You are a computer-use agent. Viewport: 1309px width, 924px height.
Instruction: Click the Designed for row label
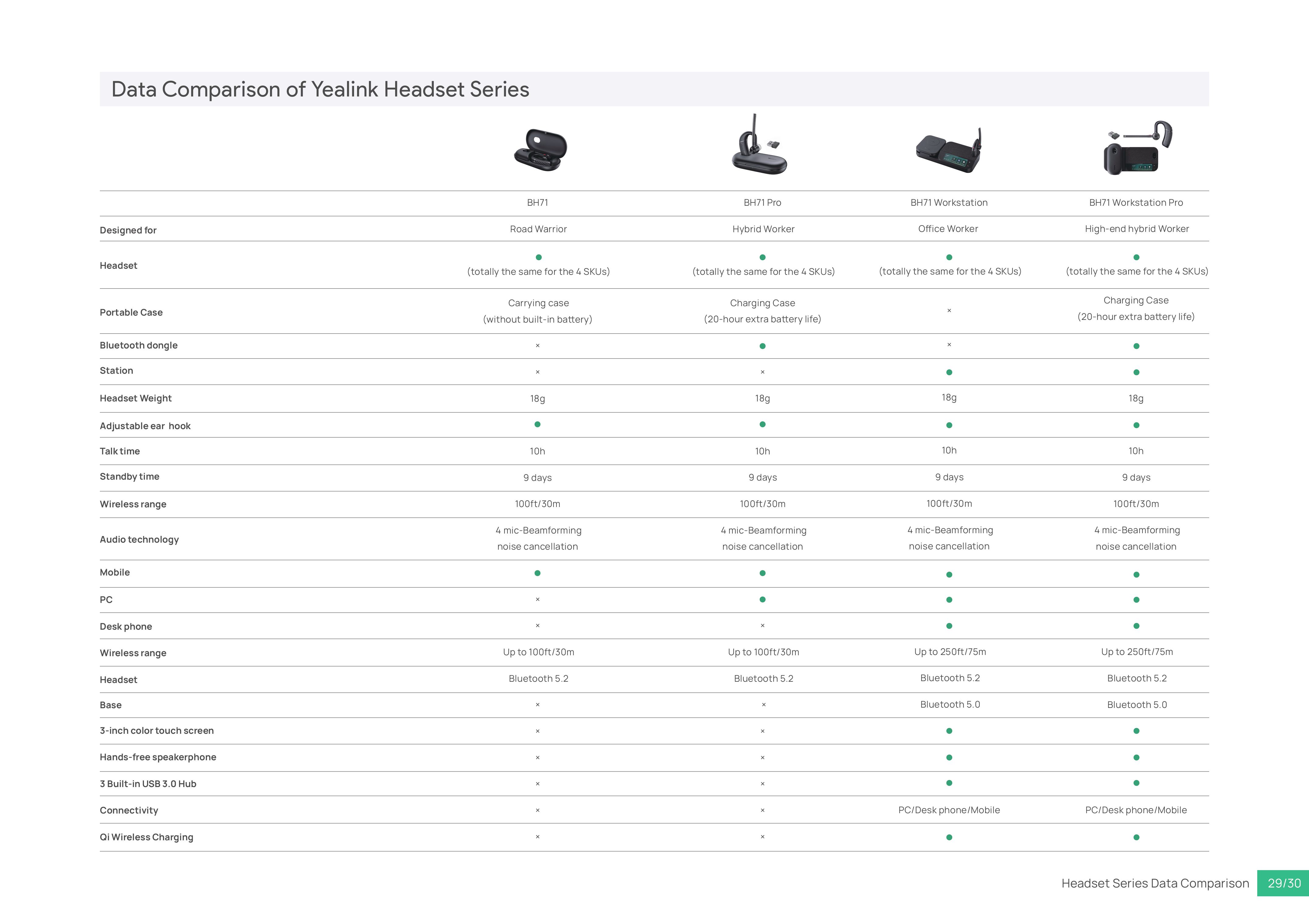coord(128,230)
